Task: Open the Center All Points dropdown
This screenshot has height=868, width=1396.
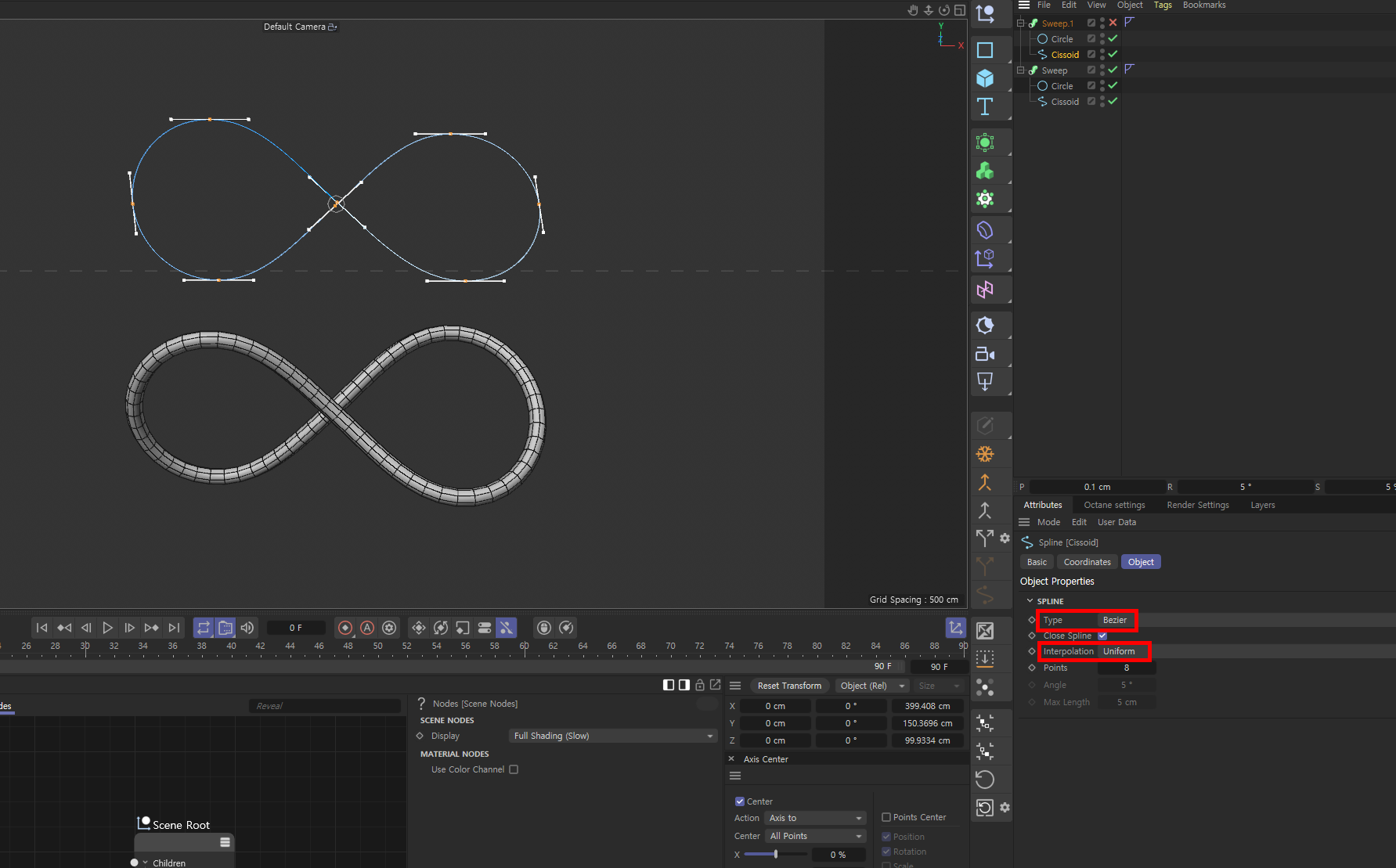Action: pyautogui.click(x=815, y=836)
